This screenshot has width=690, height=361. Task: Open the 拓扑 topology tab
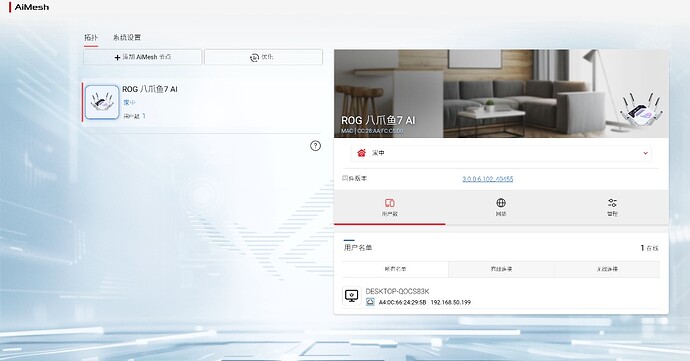91,37
